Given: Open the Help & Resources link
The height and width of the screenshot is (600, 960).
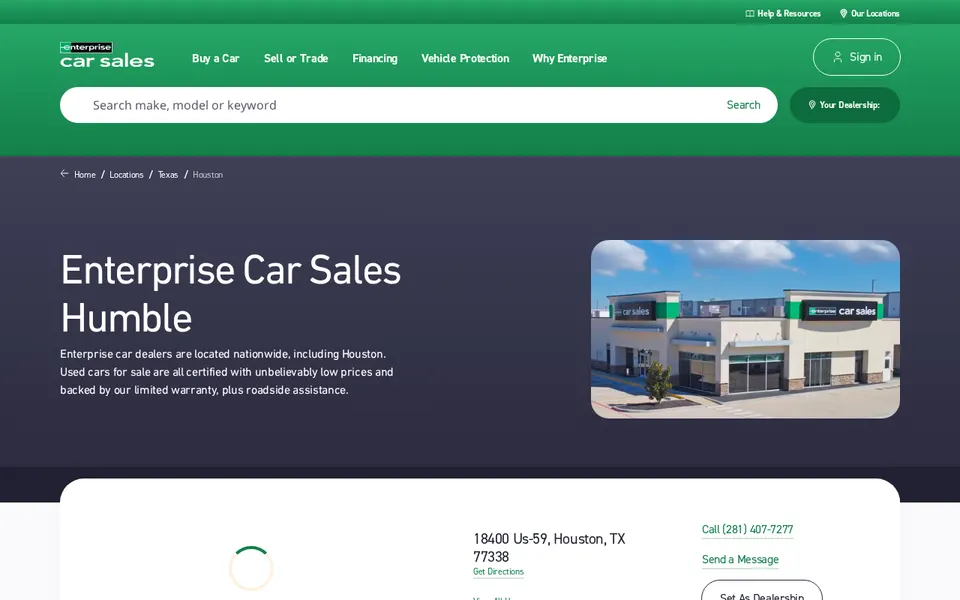Looking at the screenshot, I should pos(783,13).
